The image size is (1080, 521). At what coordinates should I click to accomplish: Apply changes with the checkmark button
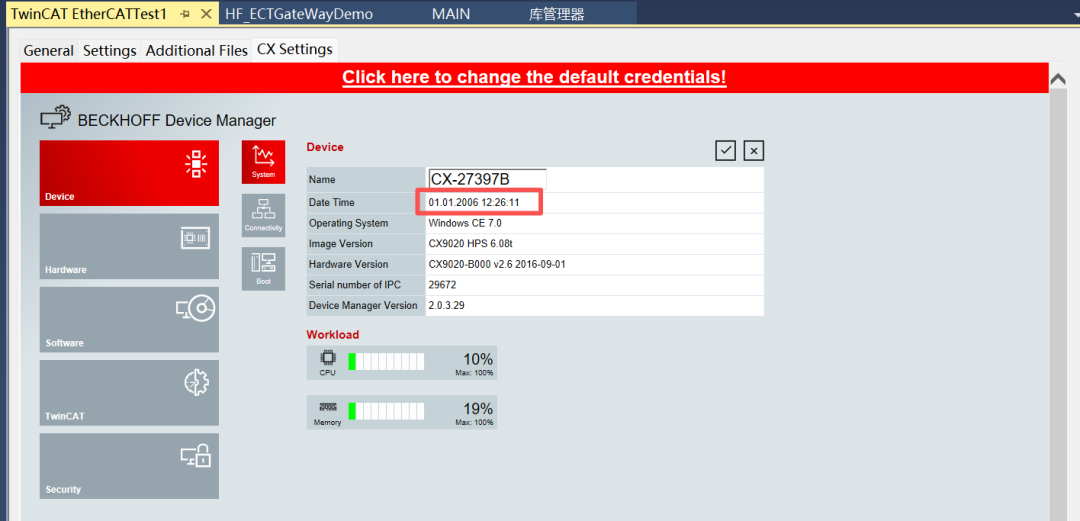pos(725,150)
